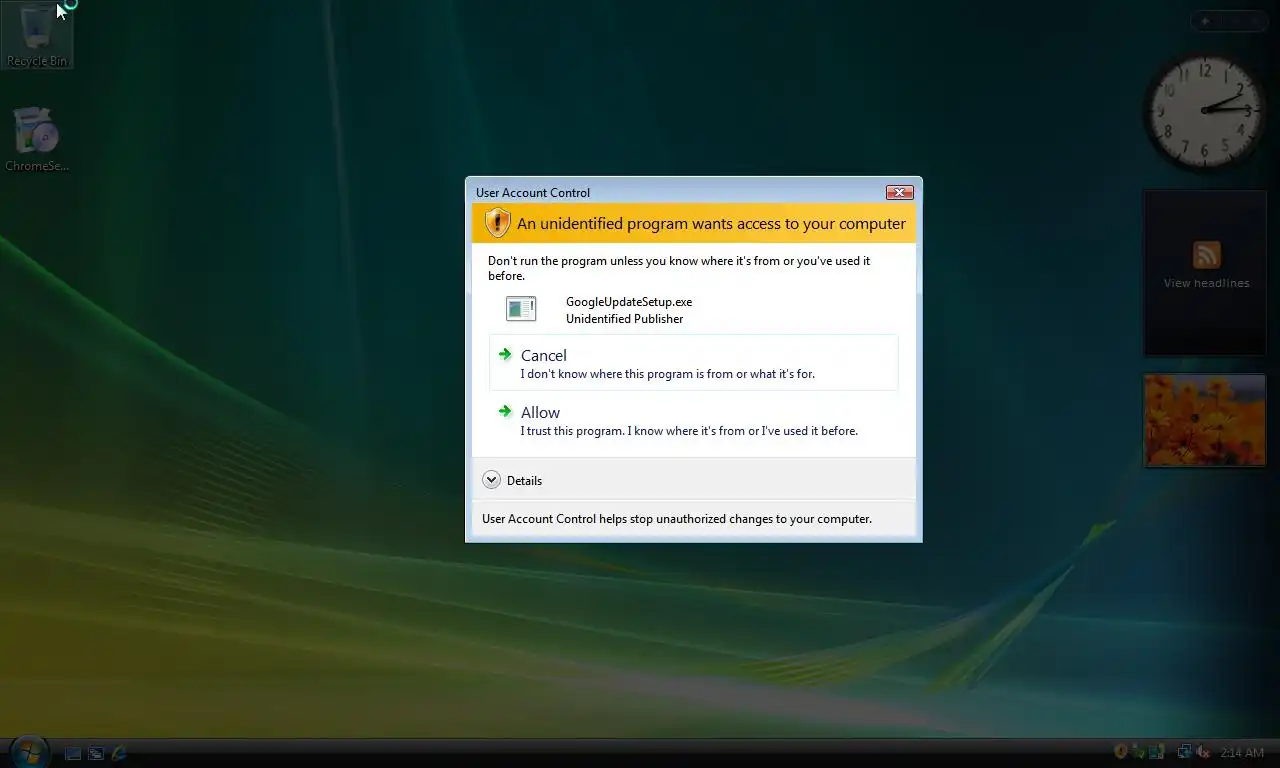Click the 'GoogleUpdateSetup.exe' file name text

tap(629, 301)
